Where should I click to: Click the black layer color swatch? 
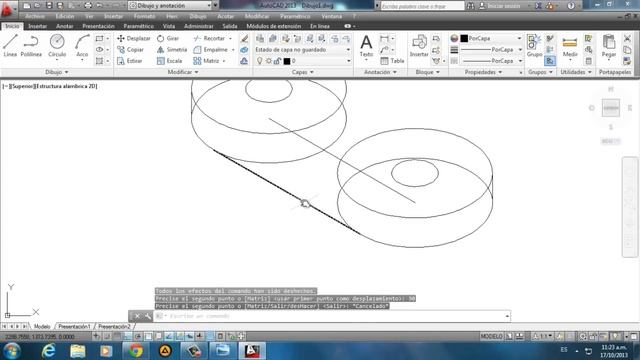287,61
